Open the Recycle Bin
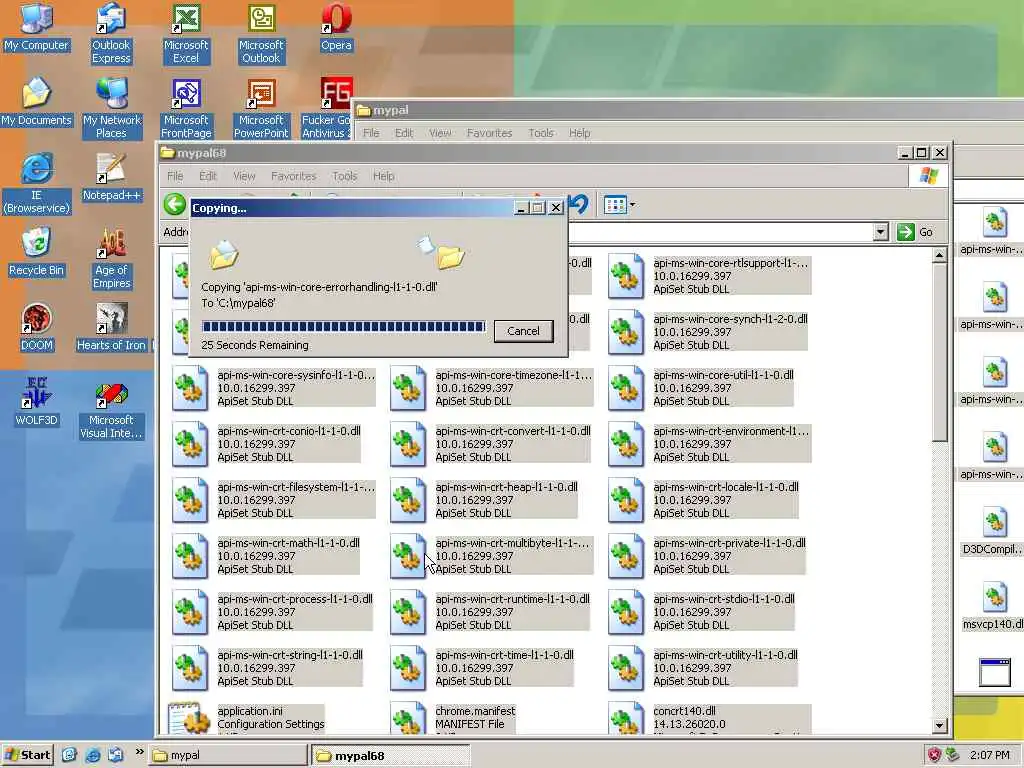This screenshot has height=768, width=1024. tap(36, 253)
